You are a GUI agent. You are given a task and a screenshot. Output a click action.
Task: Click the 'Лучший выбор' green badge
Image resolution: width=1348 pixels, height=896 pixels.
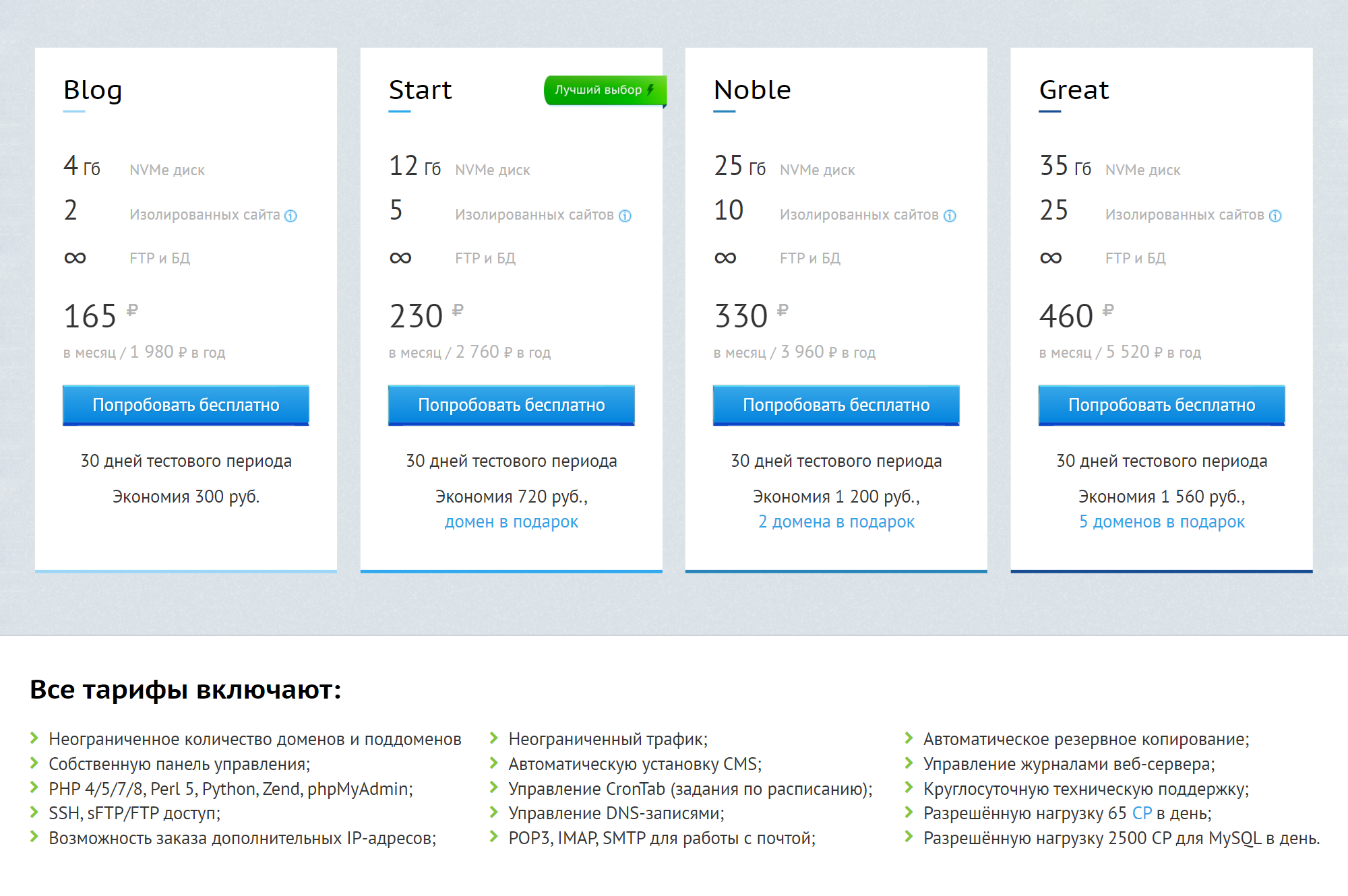(605, 90)
